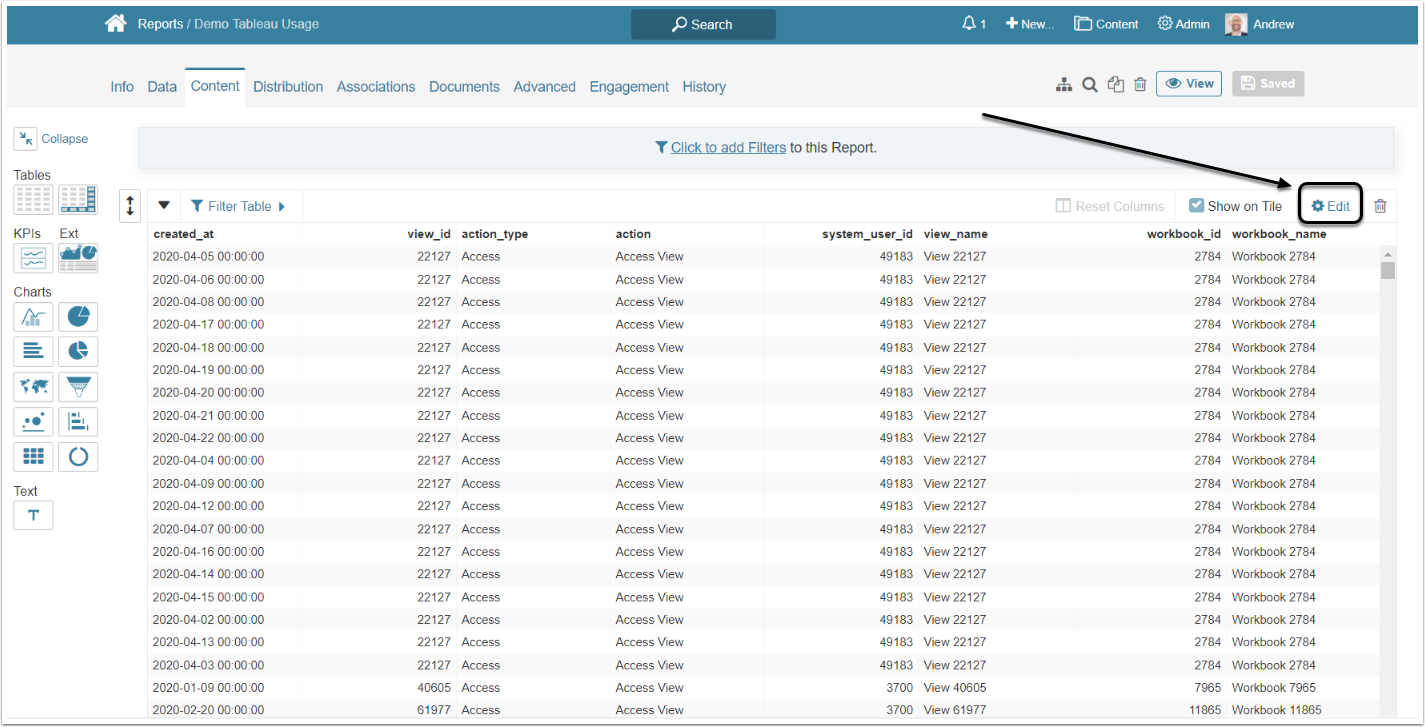Insert a donut chart
Viewport: 1425px width, 727px height.
pyautogui.click(x=78, y=457)
